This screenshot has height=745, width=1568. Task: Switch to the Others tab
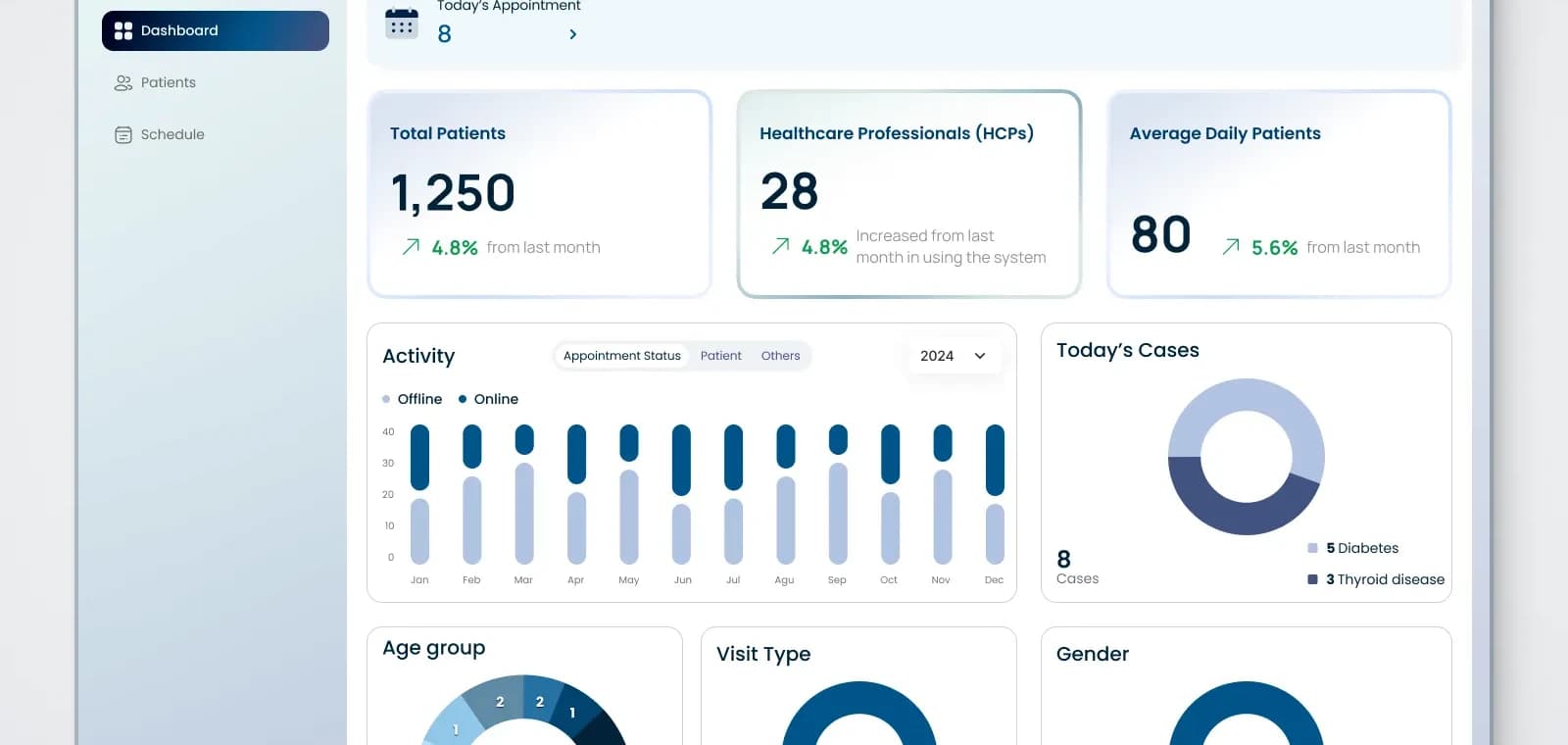[x=781, y=356]
